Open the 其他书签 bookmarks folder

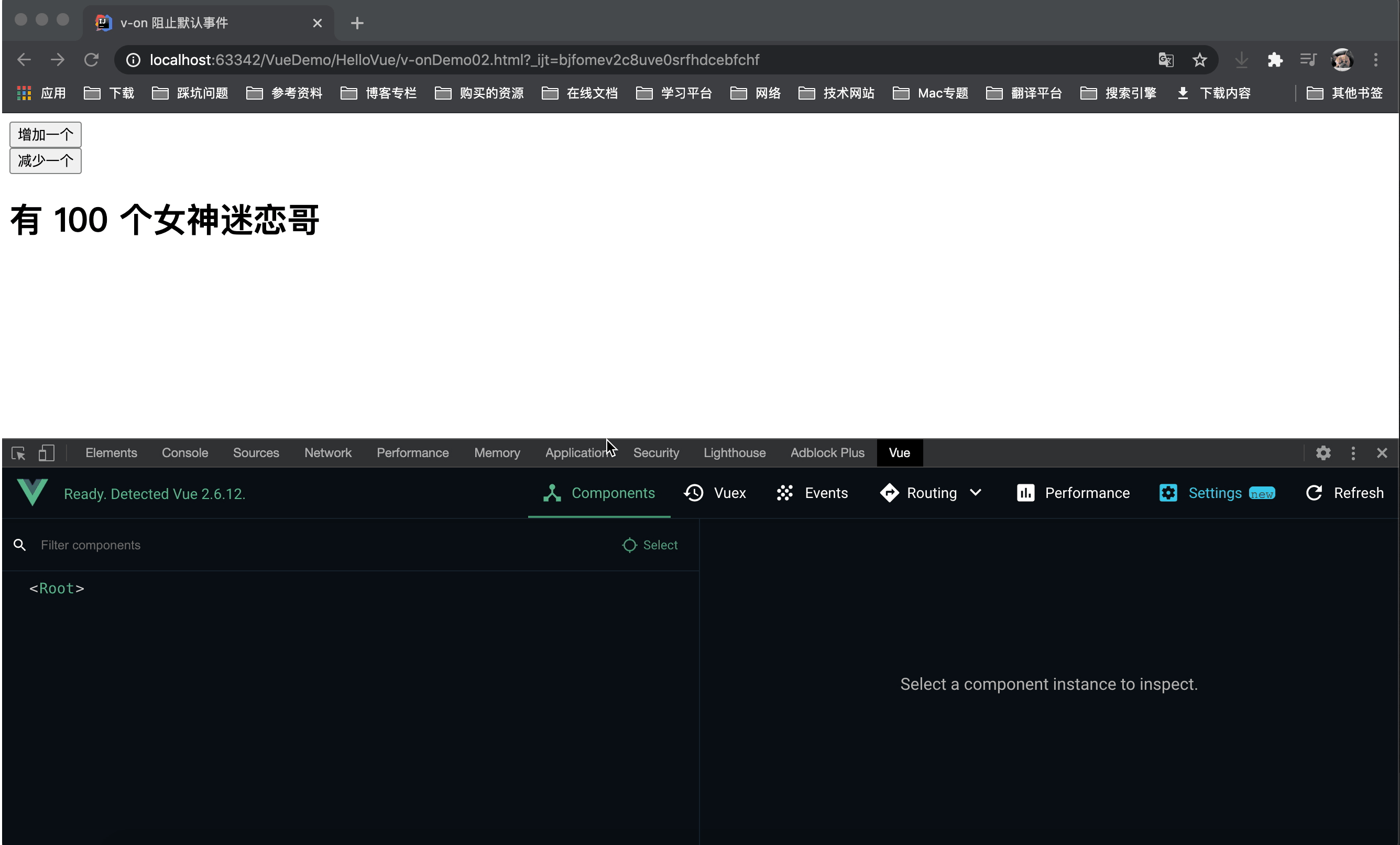1344,93
